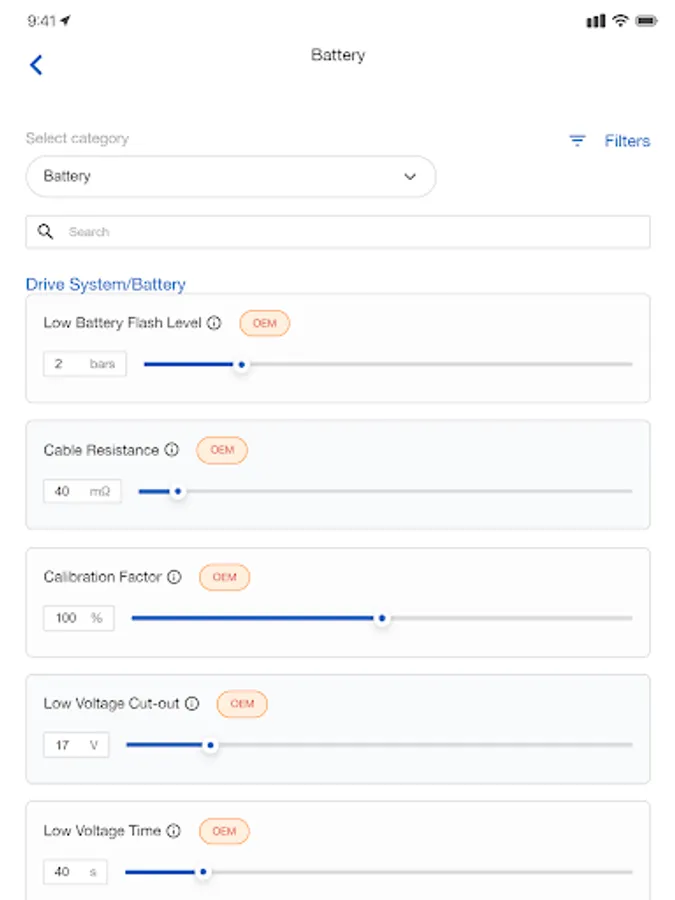
Task: Click the Low Battery Flash Level slider handle
Action: pyautogui.click(x=241, y=365)
